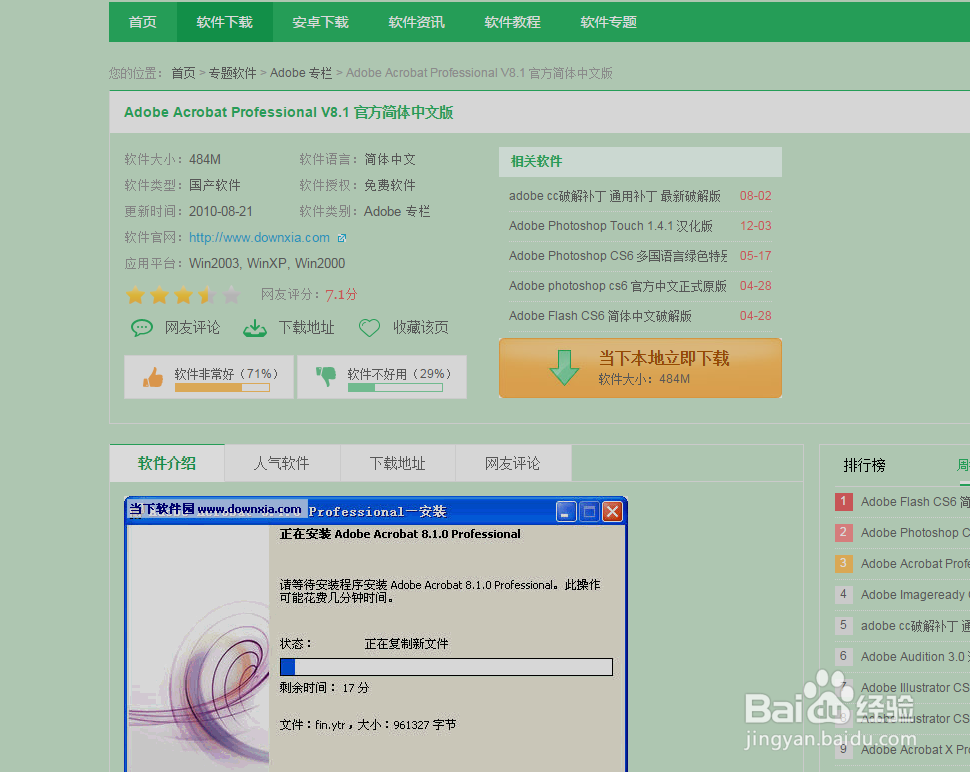The image size is (970, 772).
Task: Click the orange number 3 rank badge
Action: click(x=843, y=563)
